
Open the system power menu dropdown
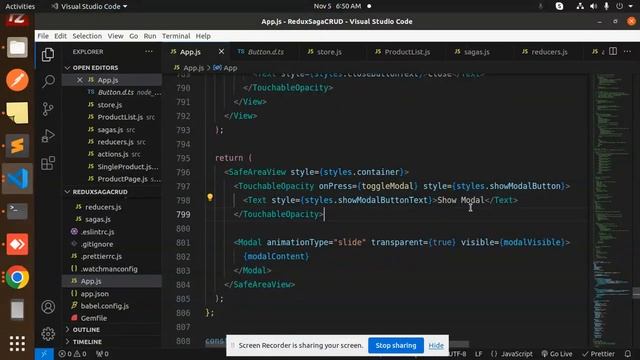pos(624,6)
